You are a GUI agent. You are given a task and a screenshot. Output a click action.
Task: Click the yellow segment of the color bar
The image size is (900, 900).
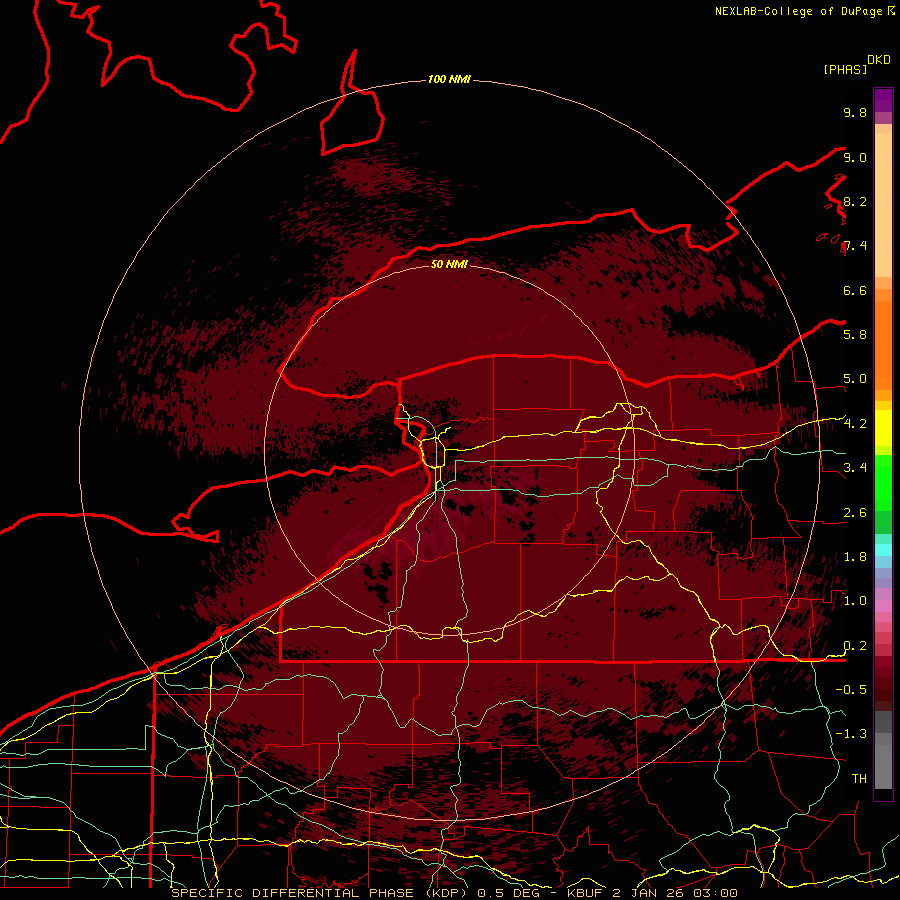[883, 428]
